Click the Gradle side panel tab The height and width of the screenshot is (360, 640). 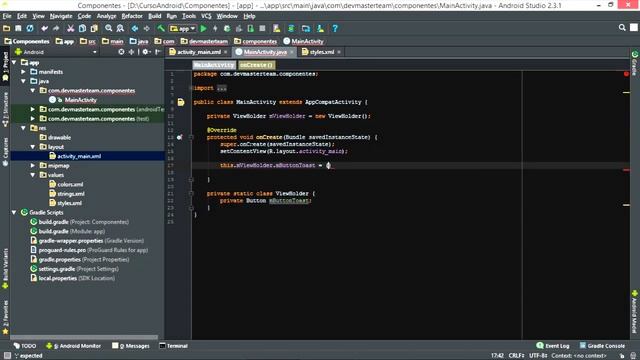(635, 63)
